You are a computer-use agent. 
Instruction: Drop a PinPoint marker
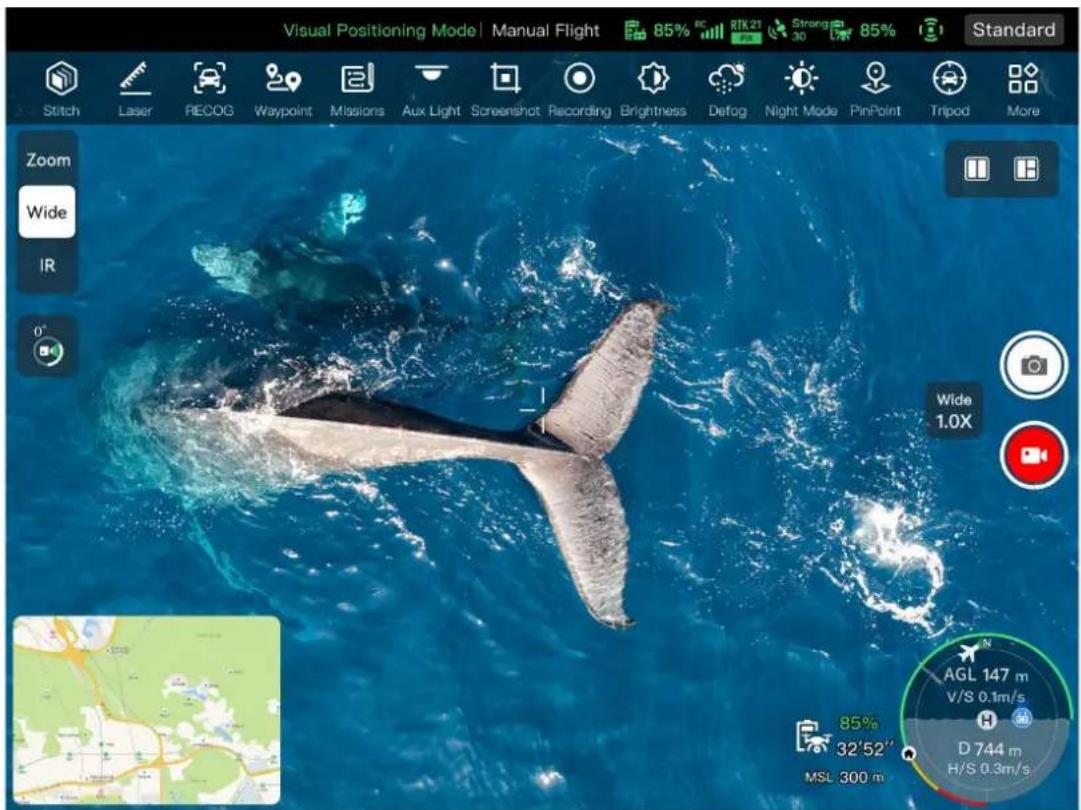tap(876, 90)
